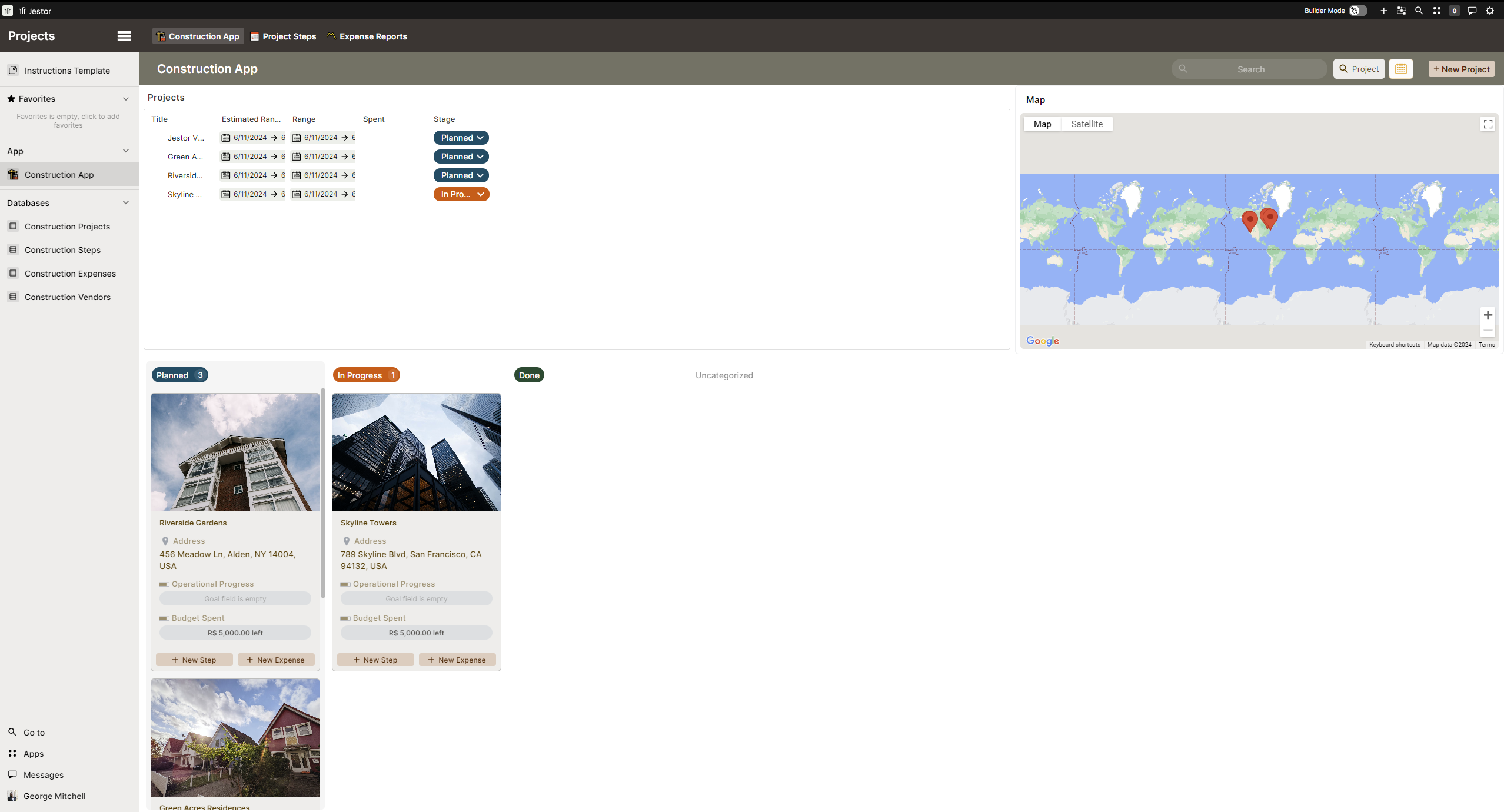1504x812 pixels.
Task: Click New Expense on Skyline Towers card
Action: pyautogui.click(x=457, y=660)
